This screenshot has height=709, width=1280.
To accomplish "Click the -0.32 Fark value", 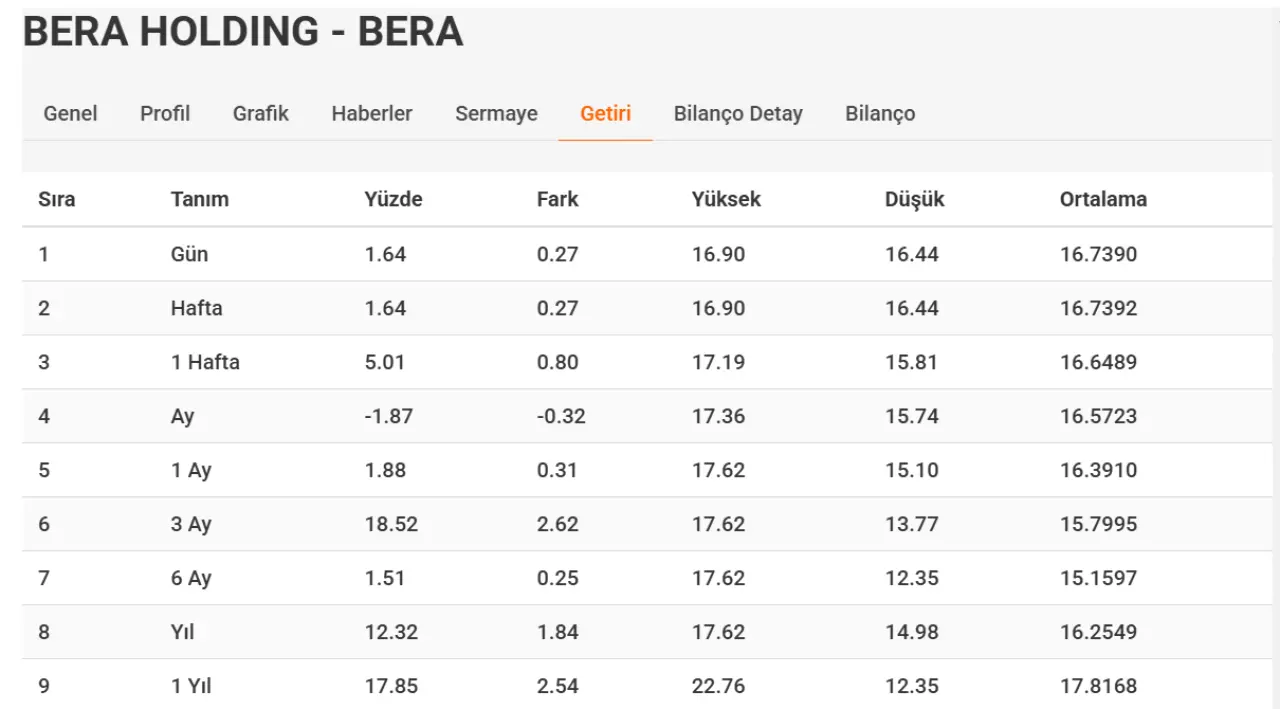I will (x=561, y=416).
